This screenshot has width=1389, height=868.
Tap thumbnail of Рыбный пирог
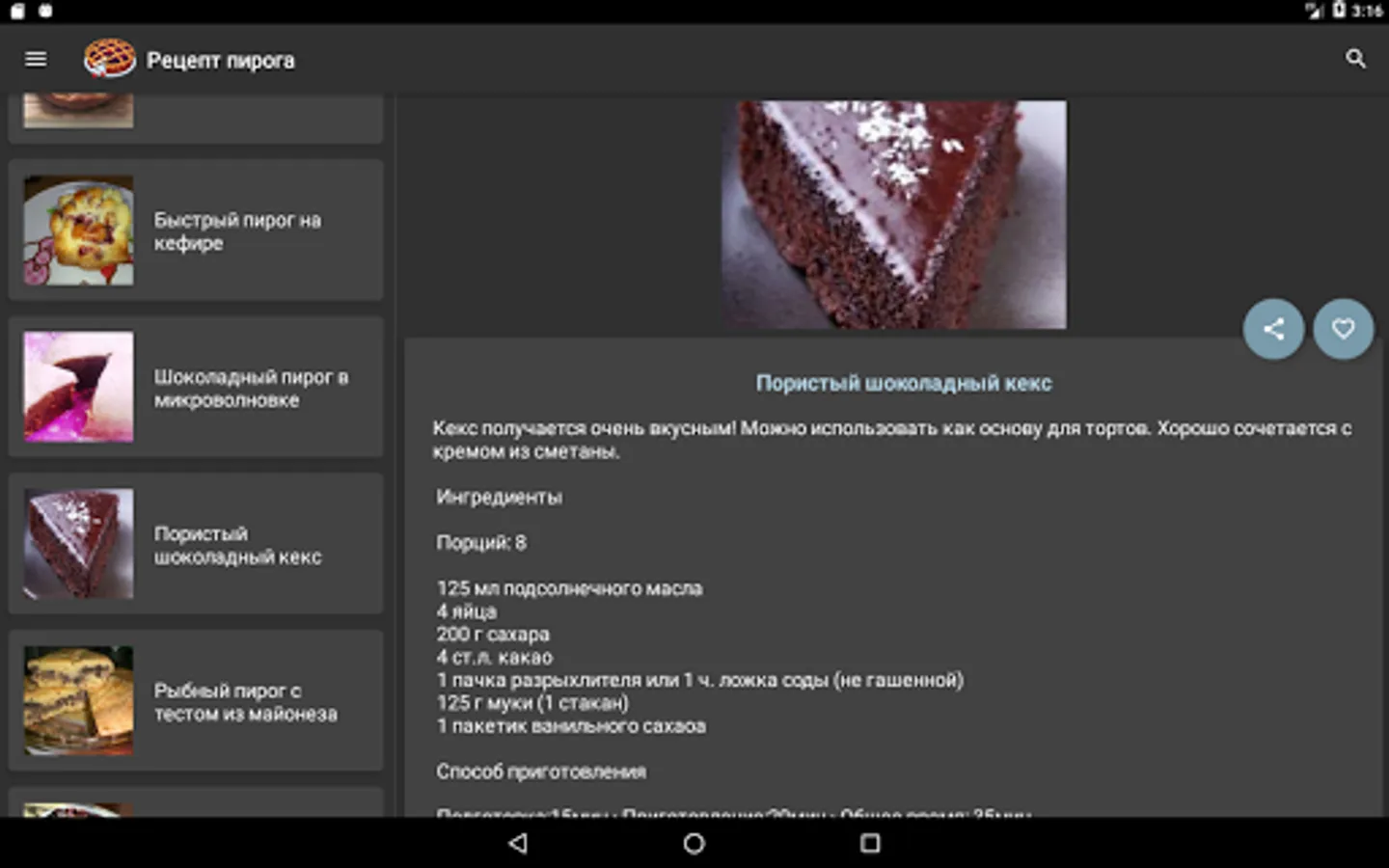(x=79, y=701)
